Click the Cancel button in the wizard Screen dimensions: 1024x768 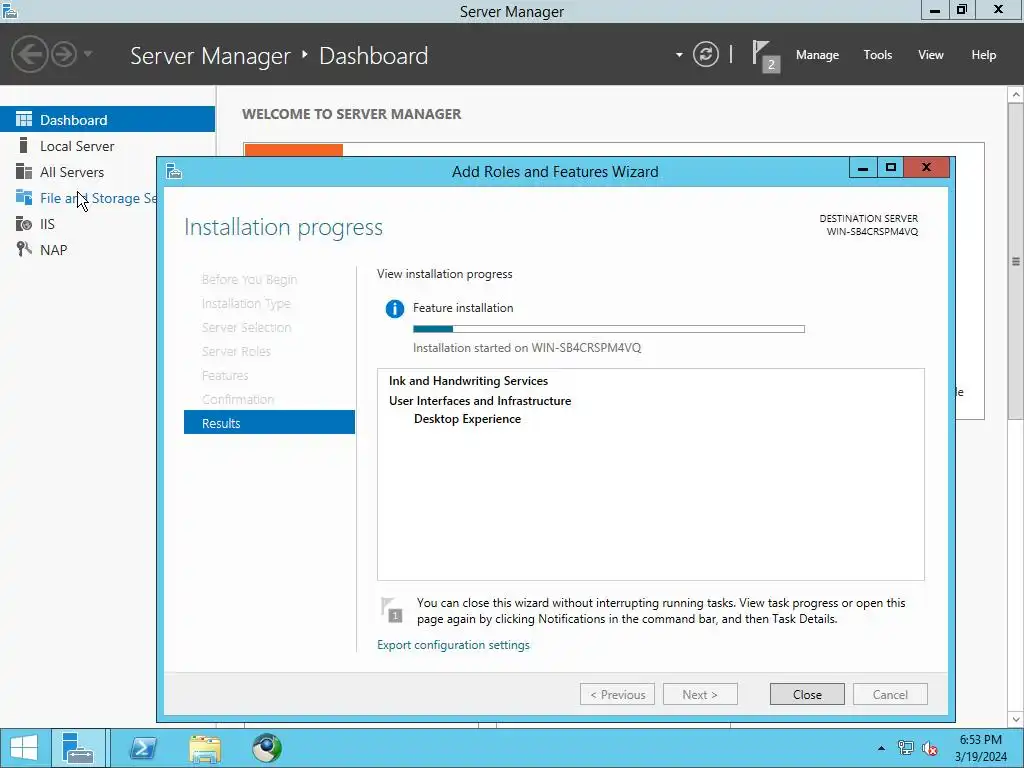click(890, 694)
